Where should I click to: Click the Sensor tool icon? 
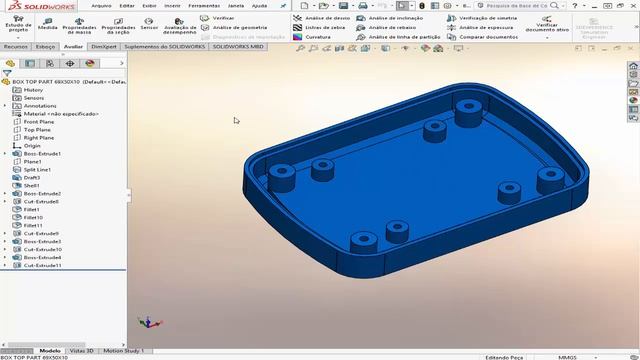(x=149, y=24)
